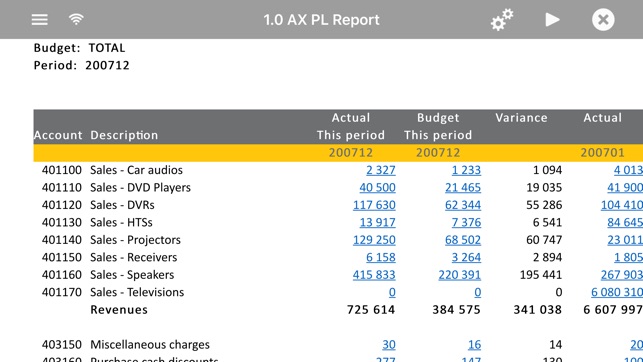
Task: Select account 401100 cell
Action: click(62, 170)
